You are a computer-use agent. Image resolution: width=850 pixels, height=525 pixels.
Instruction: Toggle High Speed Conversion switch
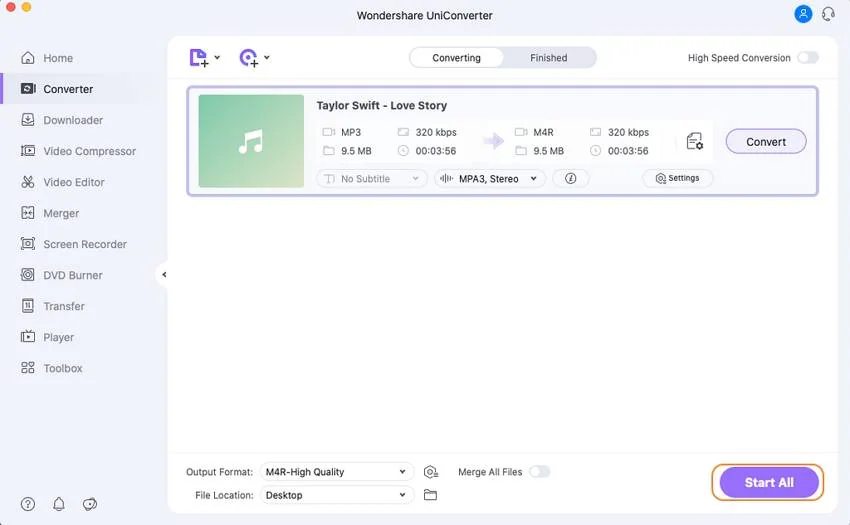pos(808,57)
